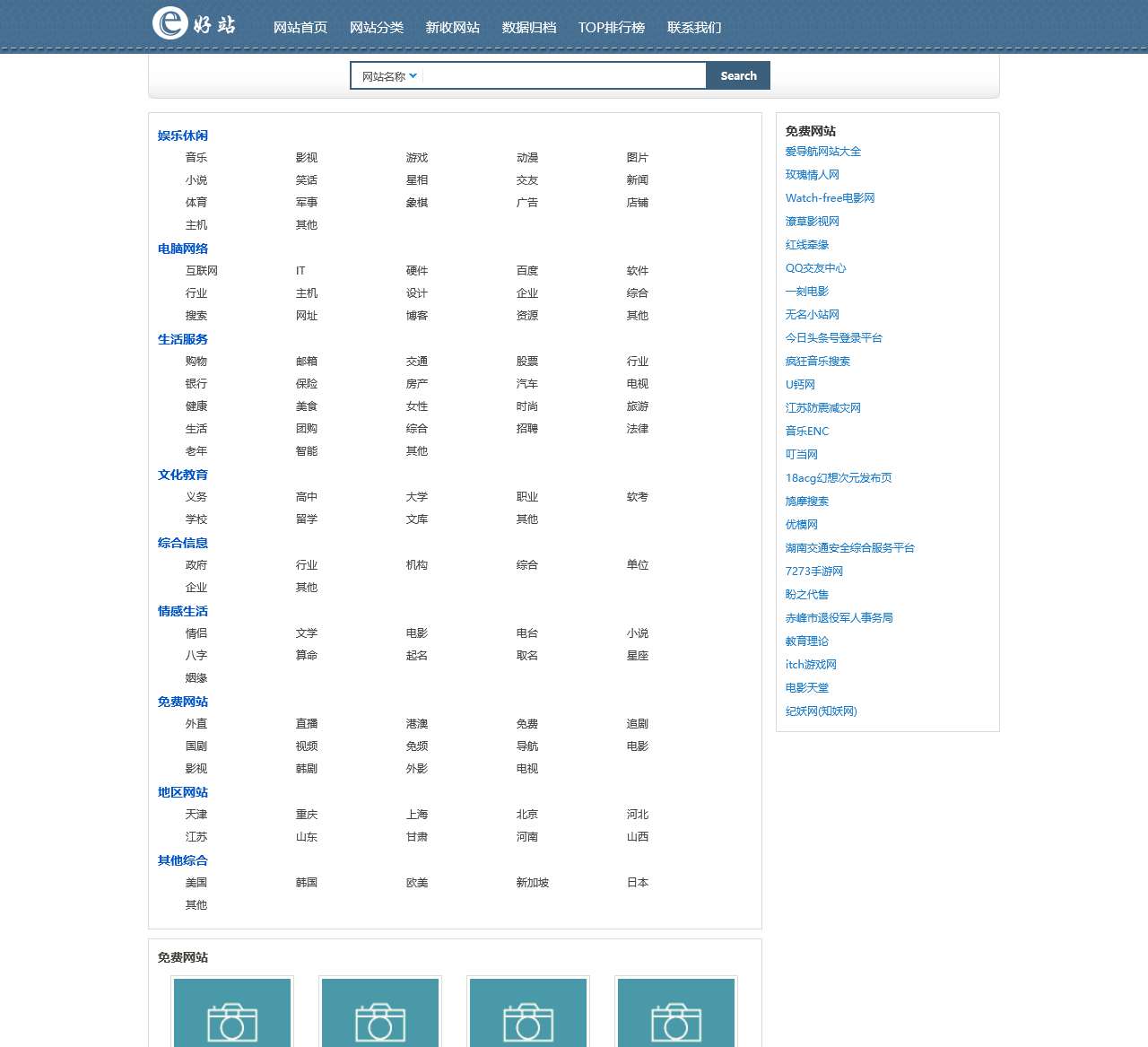Open the second camera placeholder thumbnail

(x=380, y=1013)
